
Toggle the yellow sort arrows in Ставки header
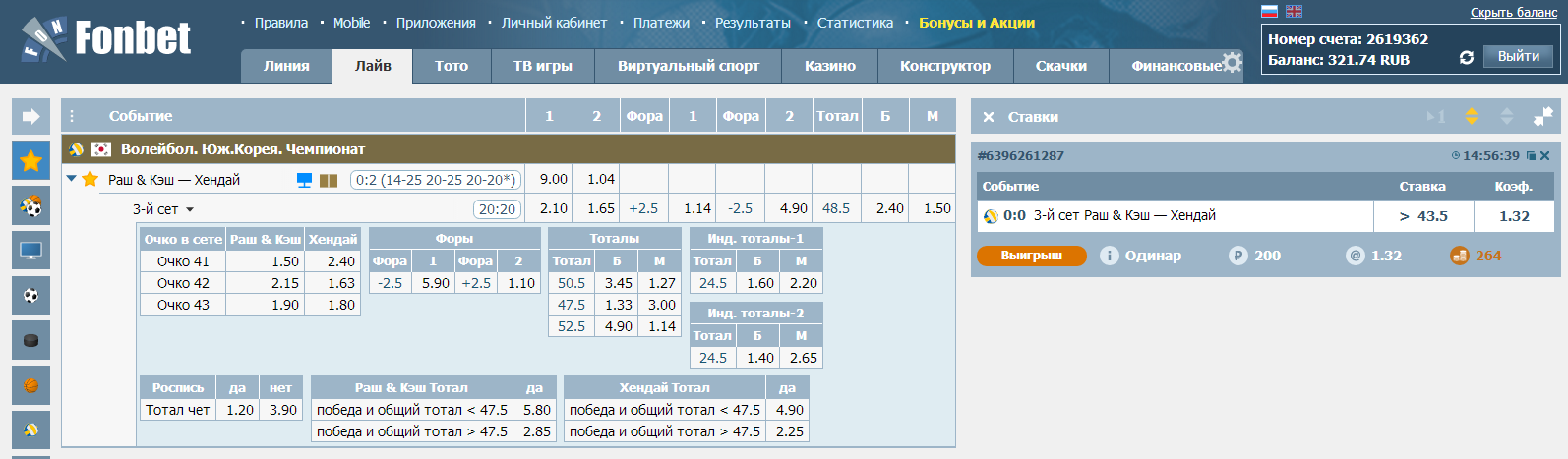point(1472,116)
